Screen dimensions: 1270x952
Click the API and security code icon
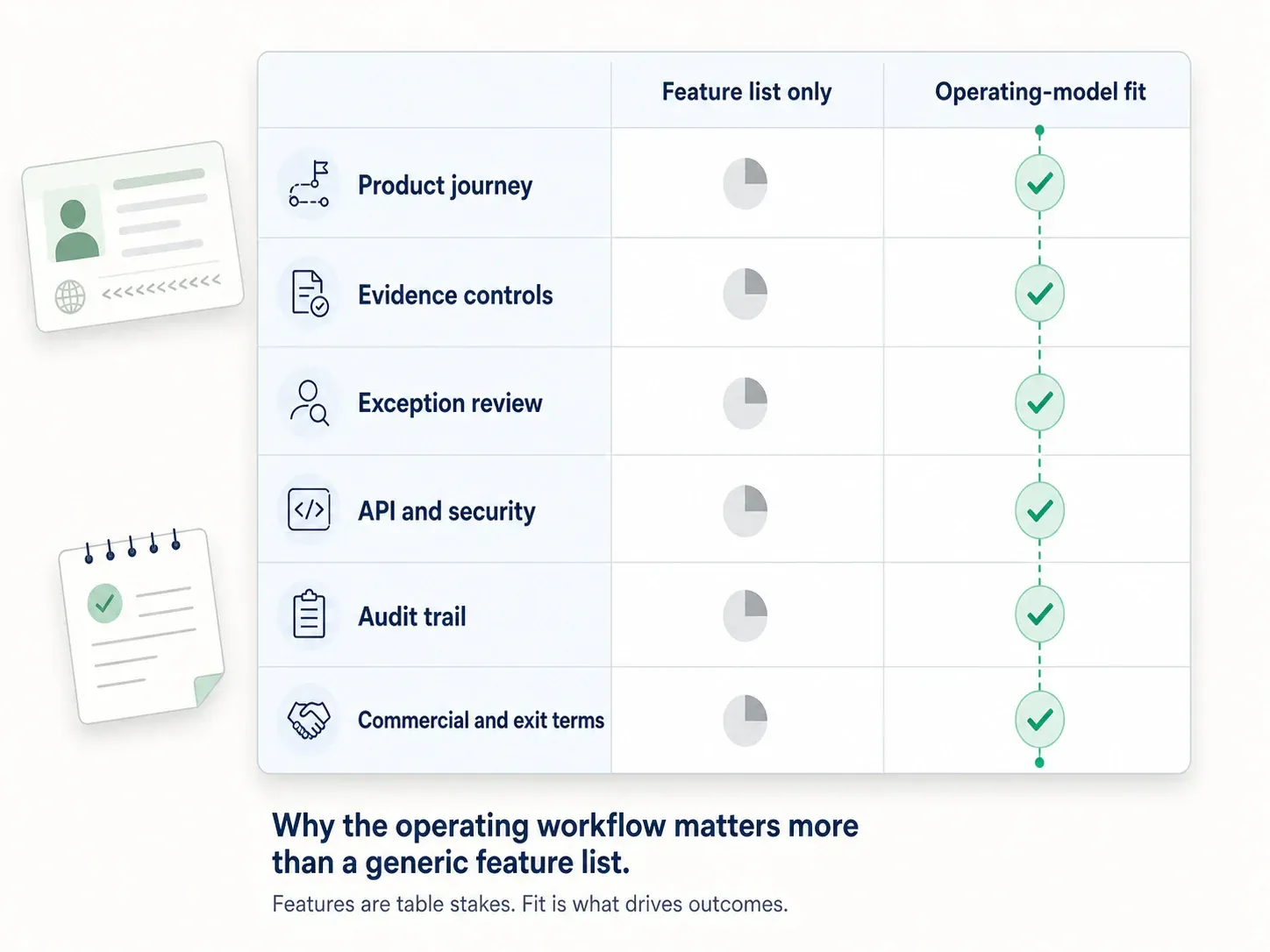coord(309,510)
